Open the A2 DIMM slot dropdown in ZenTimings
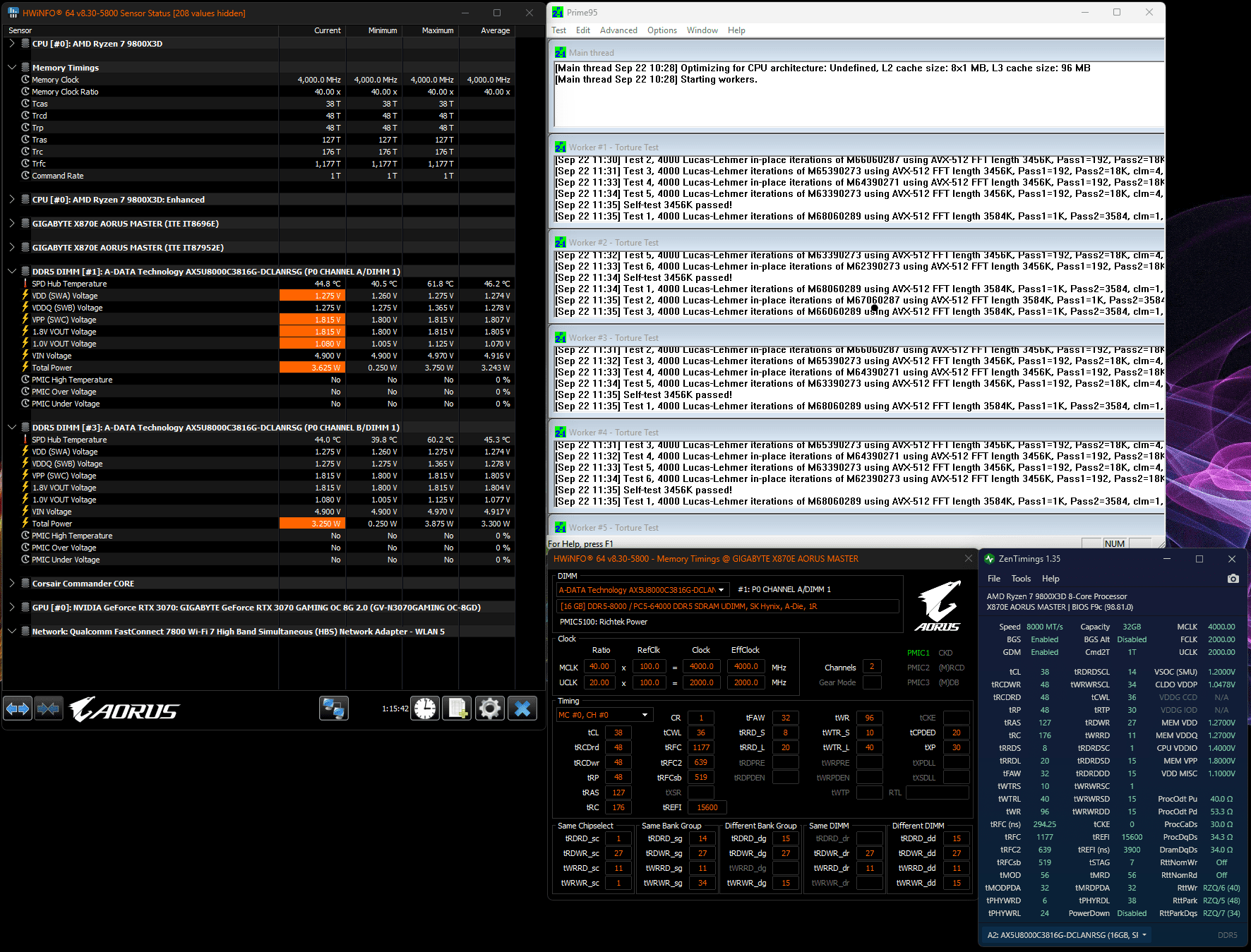The width and height of the screenshot is (1251, 952). [1066, 935]
